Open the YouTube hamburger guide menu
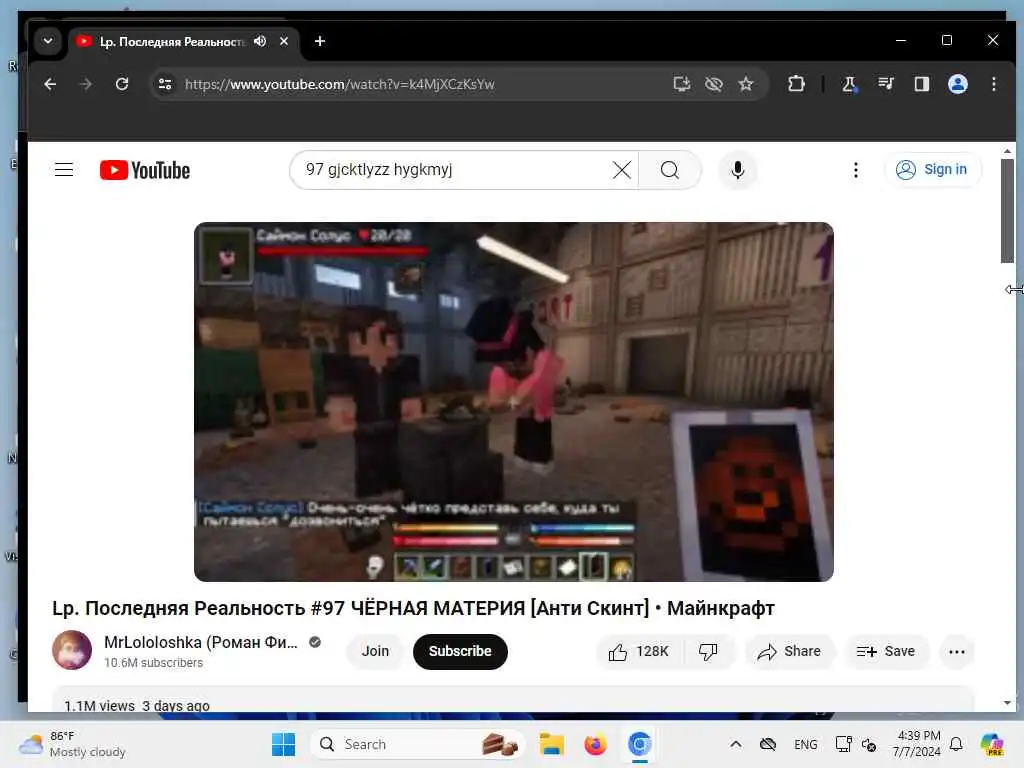The height and width of the screenshot is (768, 1024). click(x=64, y=170)
